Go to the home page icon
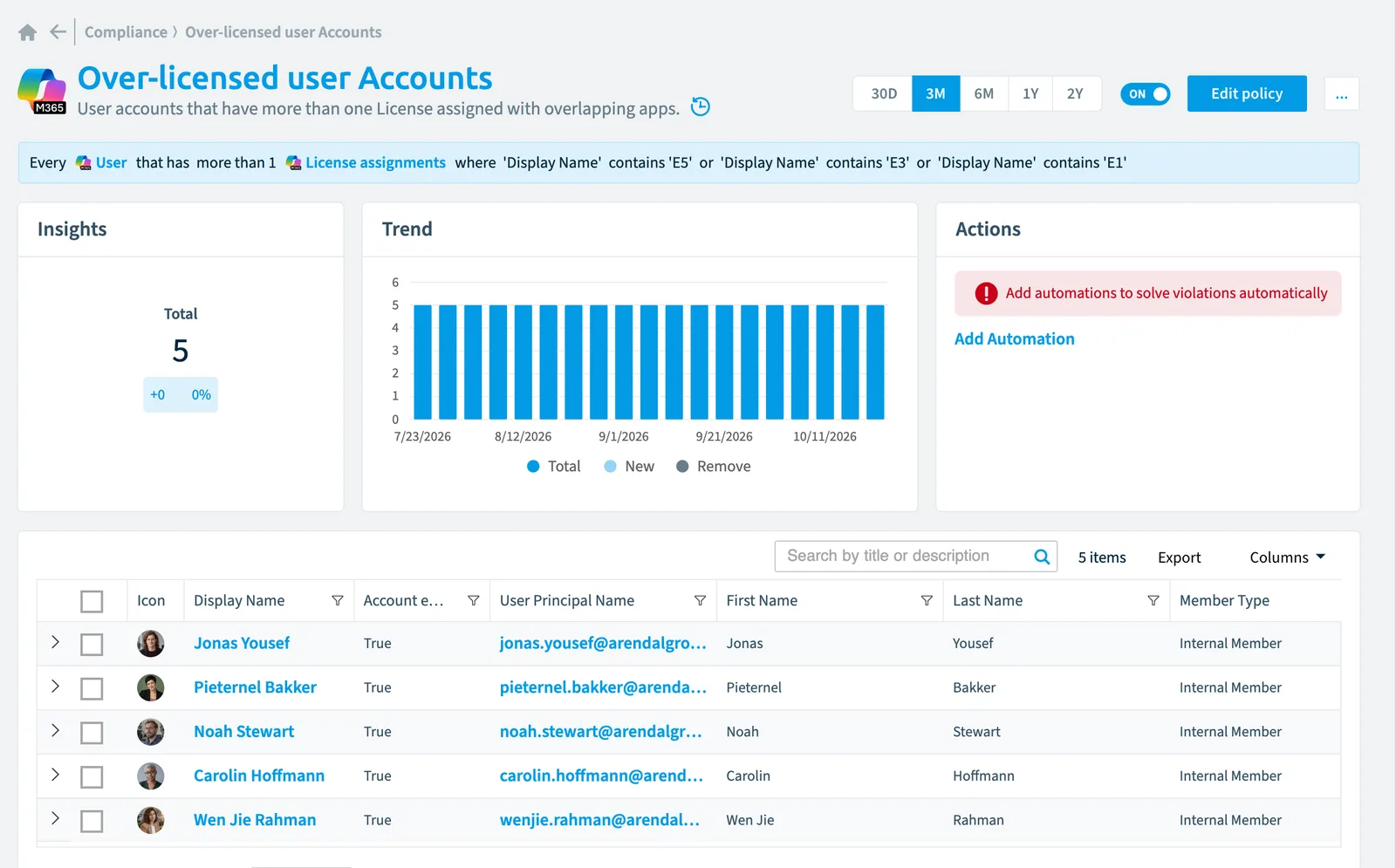Viewport: 1396px width, 868px height. pos(28,32)
